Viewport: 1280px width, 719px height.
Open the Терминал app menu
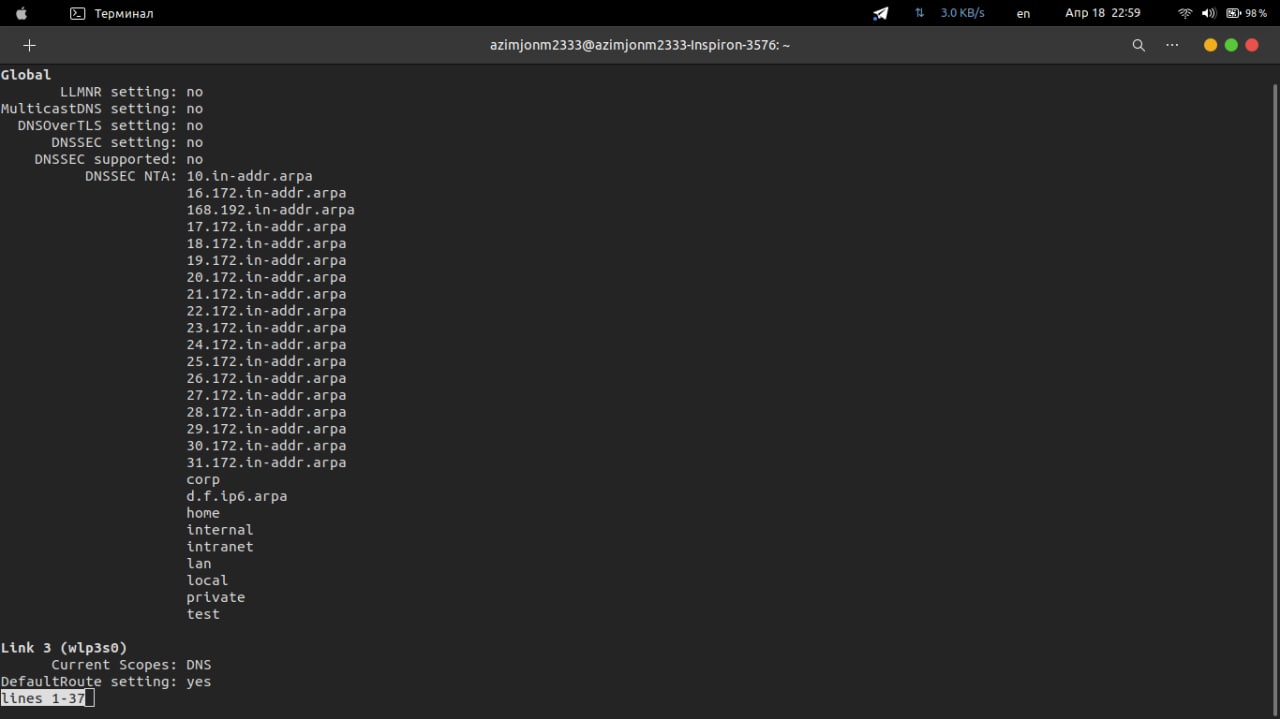point(123,14)
